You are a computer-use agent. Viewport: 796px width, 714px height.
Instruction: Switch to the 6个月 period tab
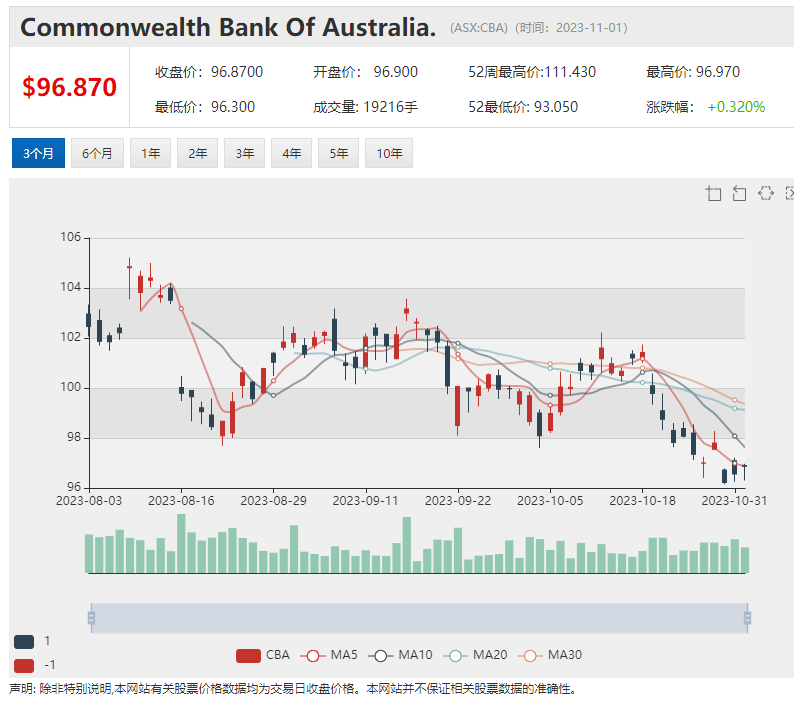tap(97, 153)
